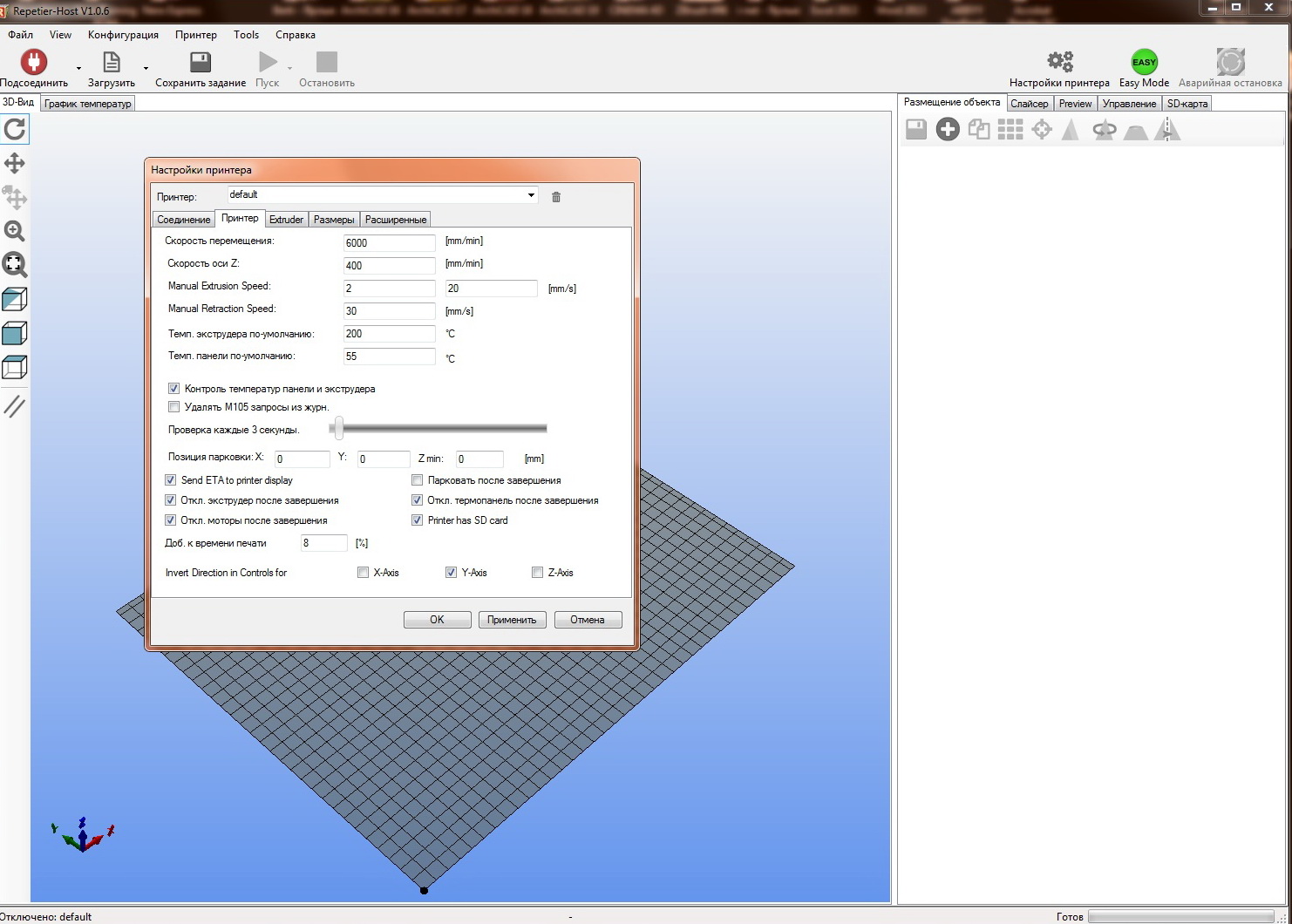1292x924 pixels.
Task: Click the Save job floppy disk icon
Action: point(201,62)
